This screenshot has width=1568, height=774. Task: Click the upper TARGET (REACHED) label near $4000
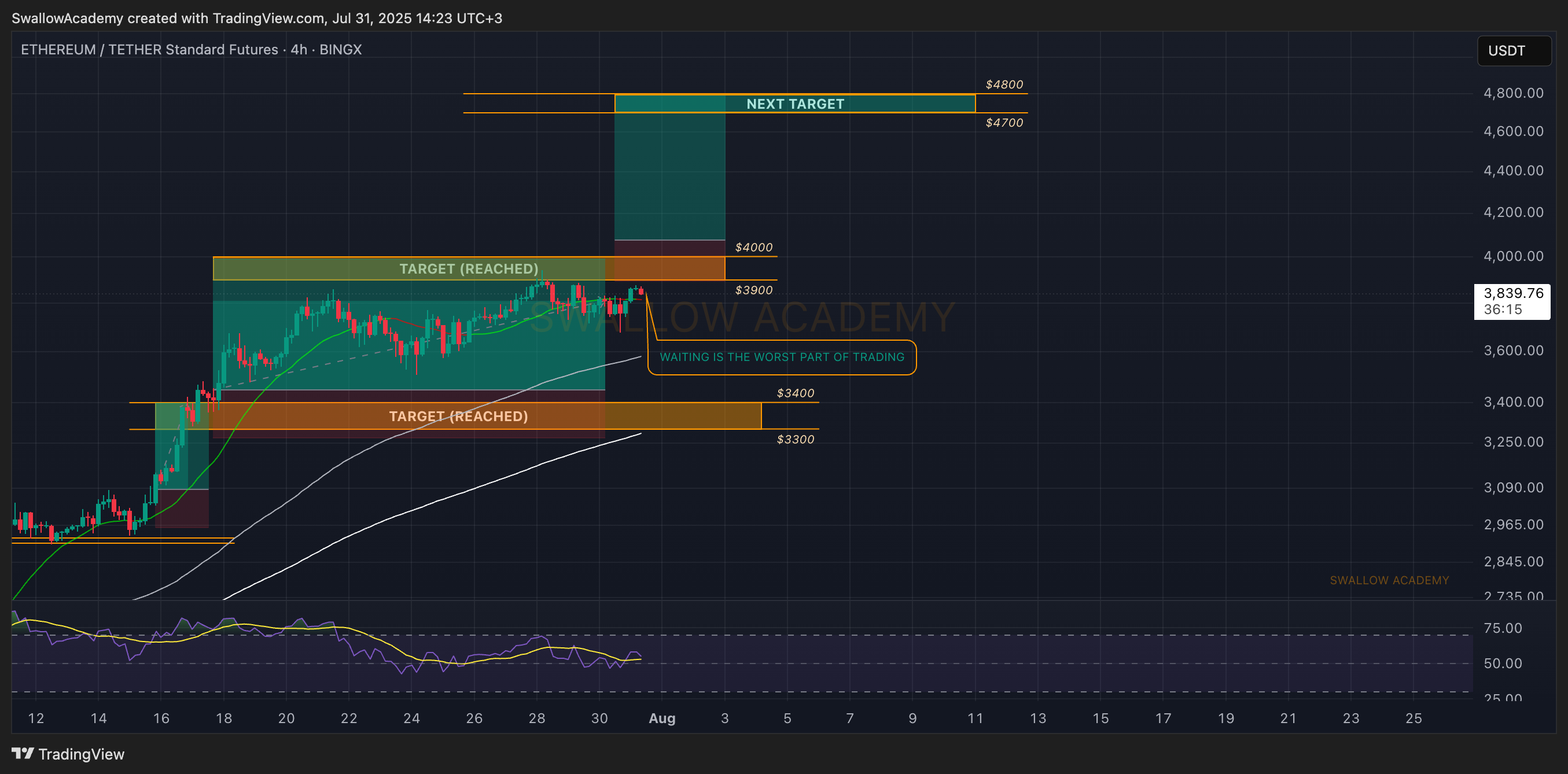pos(469,269)
